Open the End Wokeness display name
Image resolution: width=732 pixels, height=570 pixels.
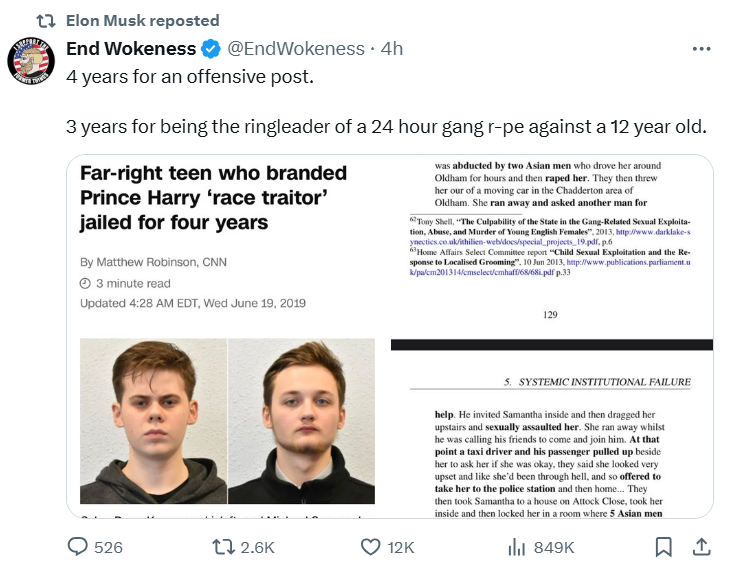click(x=131, y=49)
